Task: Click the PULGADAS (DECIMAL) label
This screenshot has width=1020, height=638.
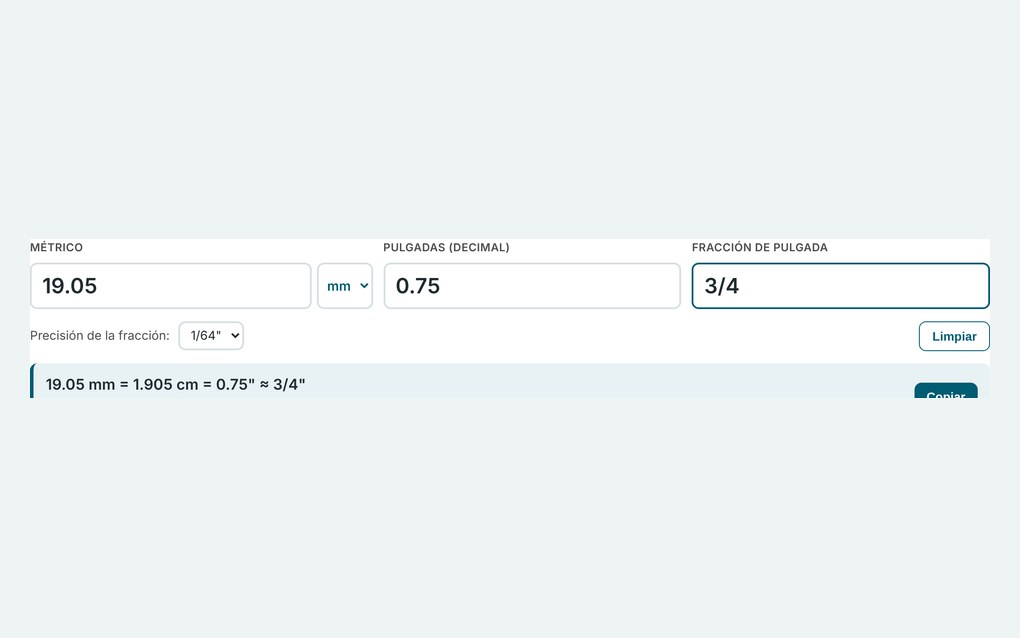Action: pyautogui.click(x=446, y=247)
